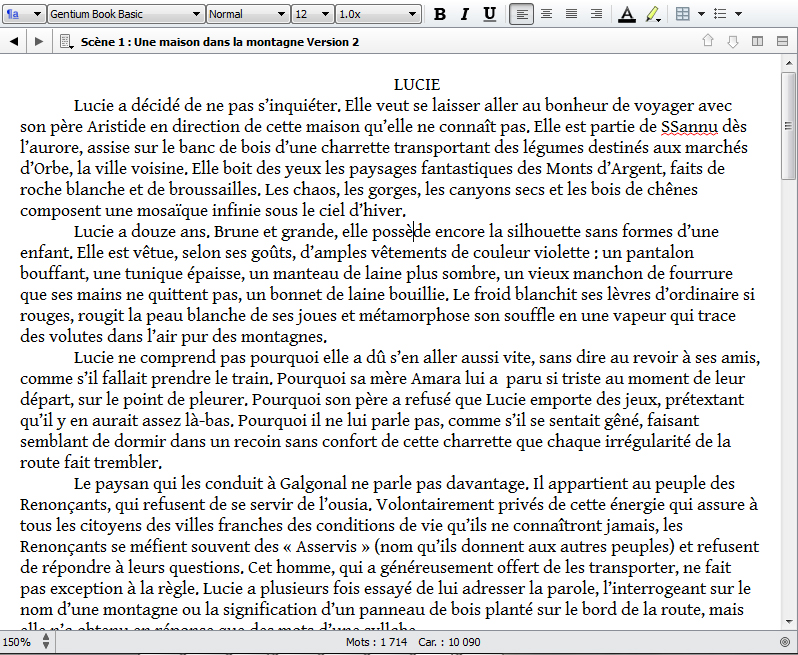Open the document target icon in footer
This screenshot has width=798, height=655.
(x=786, y=642)
